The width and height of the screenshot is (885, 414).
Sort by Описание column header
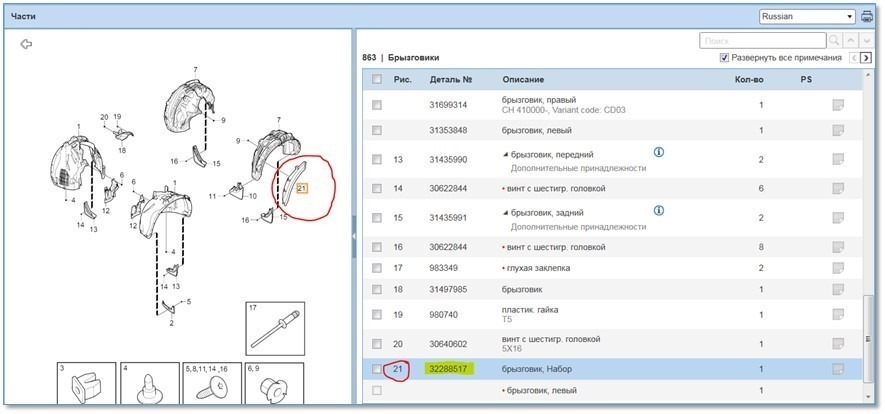(x=523, y=80)
